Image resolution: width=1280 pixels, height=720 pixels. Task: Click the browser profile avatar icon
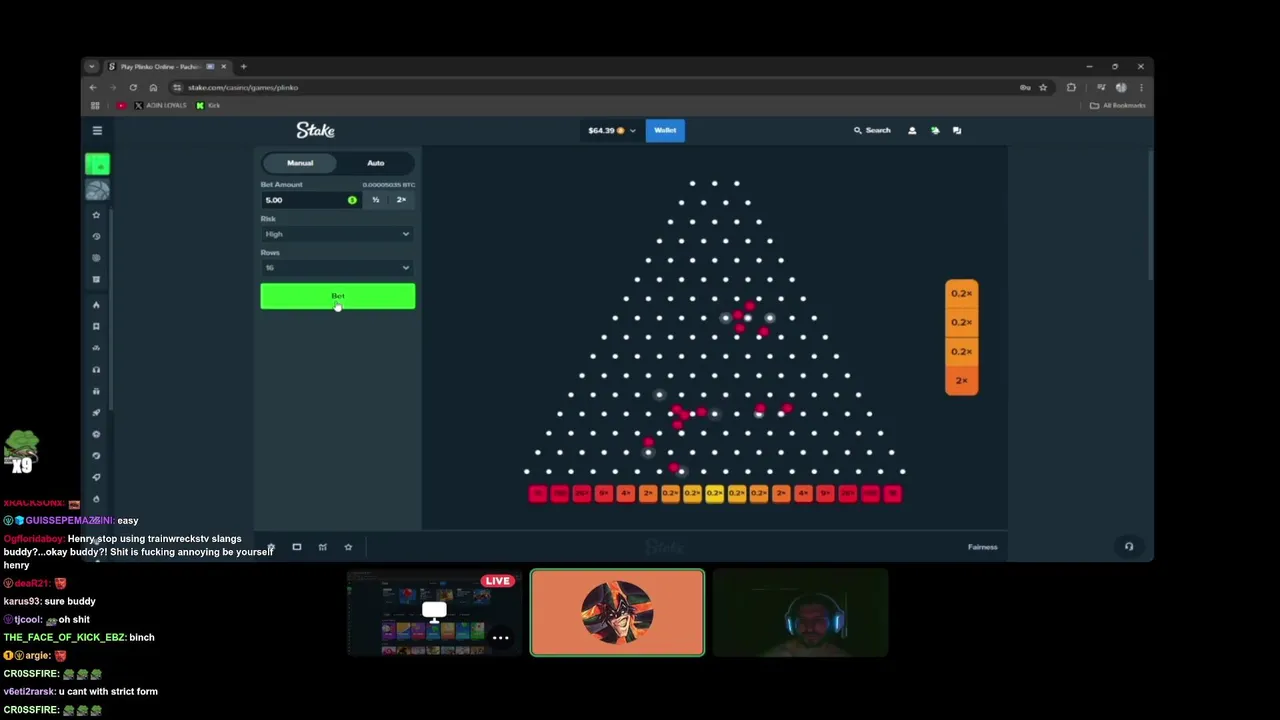coord(1121,87)
